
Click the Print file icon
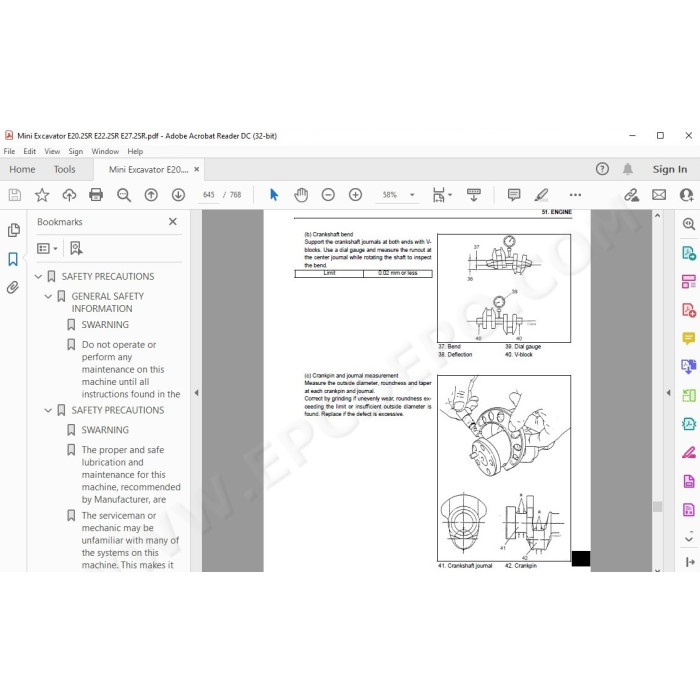tap(96, 195)
